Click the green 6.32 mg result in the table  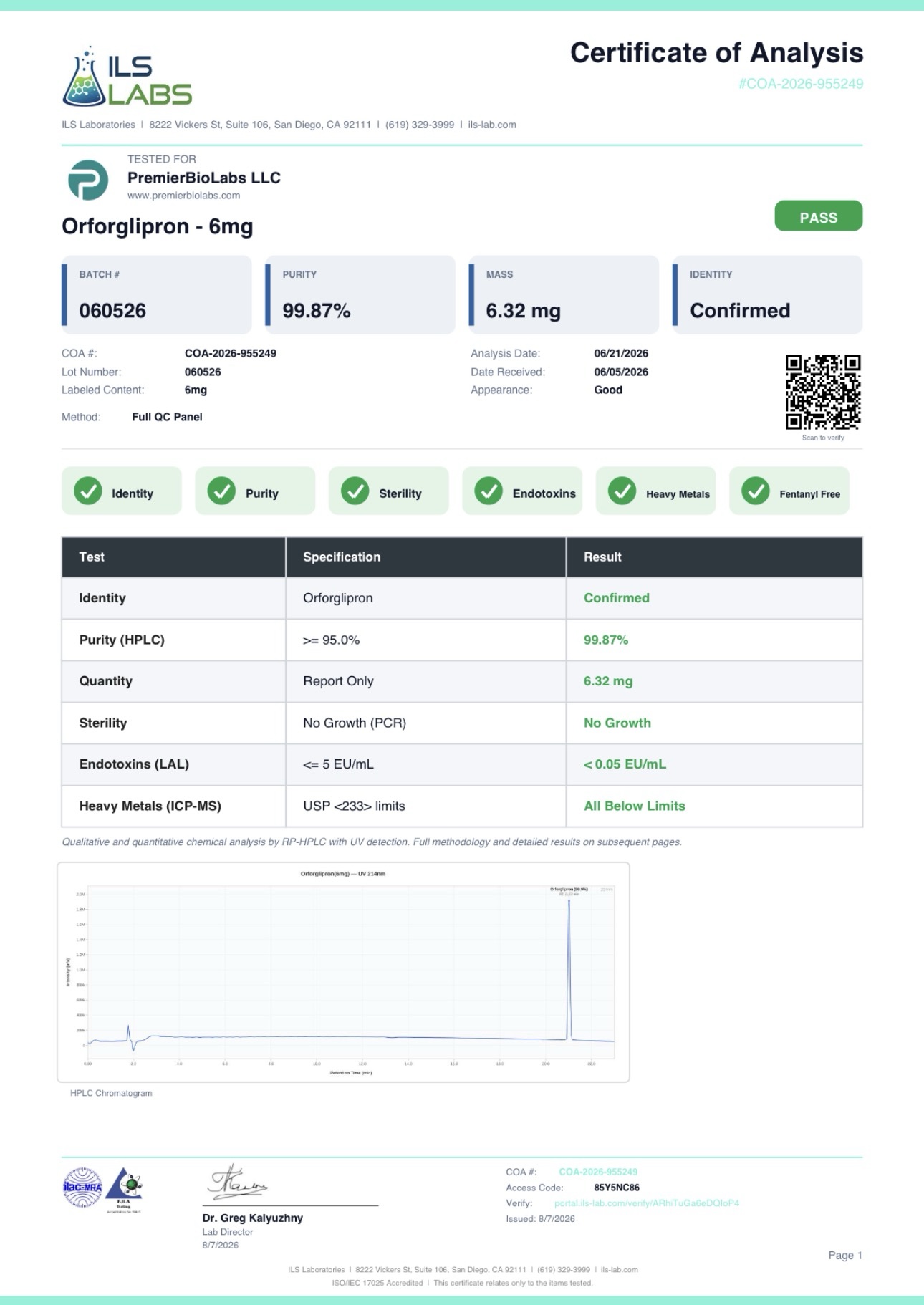608,681
